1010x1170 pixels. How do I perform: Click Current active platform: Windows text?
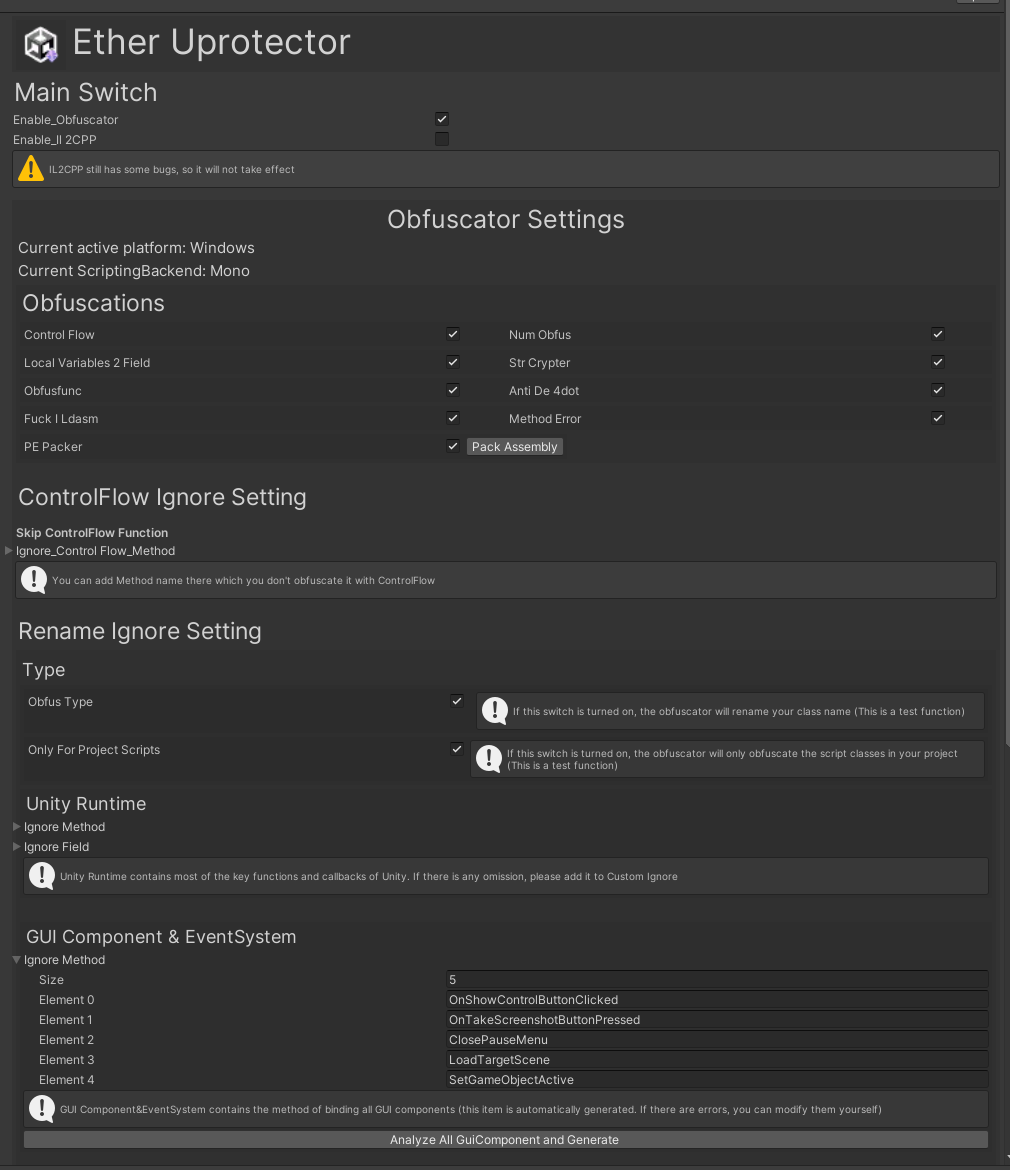[x=136, y=248]
